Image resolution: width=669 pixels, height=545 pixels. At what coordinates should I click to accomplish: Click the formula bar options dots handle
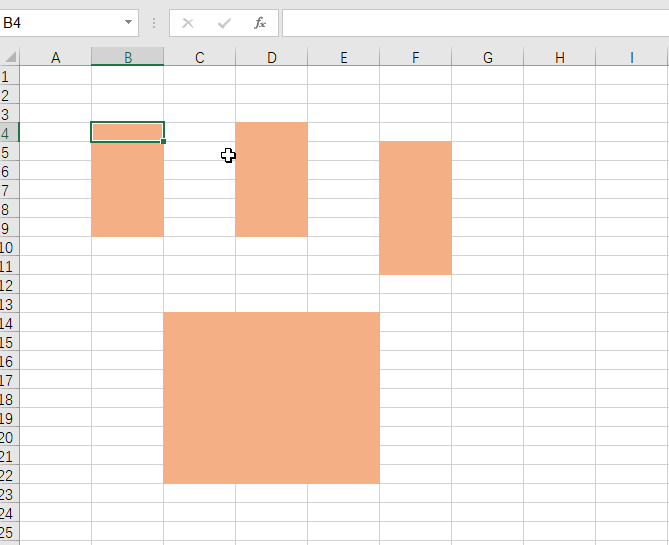point(154,23)
